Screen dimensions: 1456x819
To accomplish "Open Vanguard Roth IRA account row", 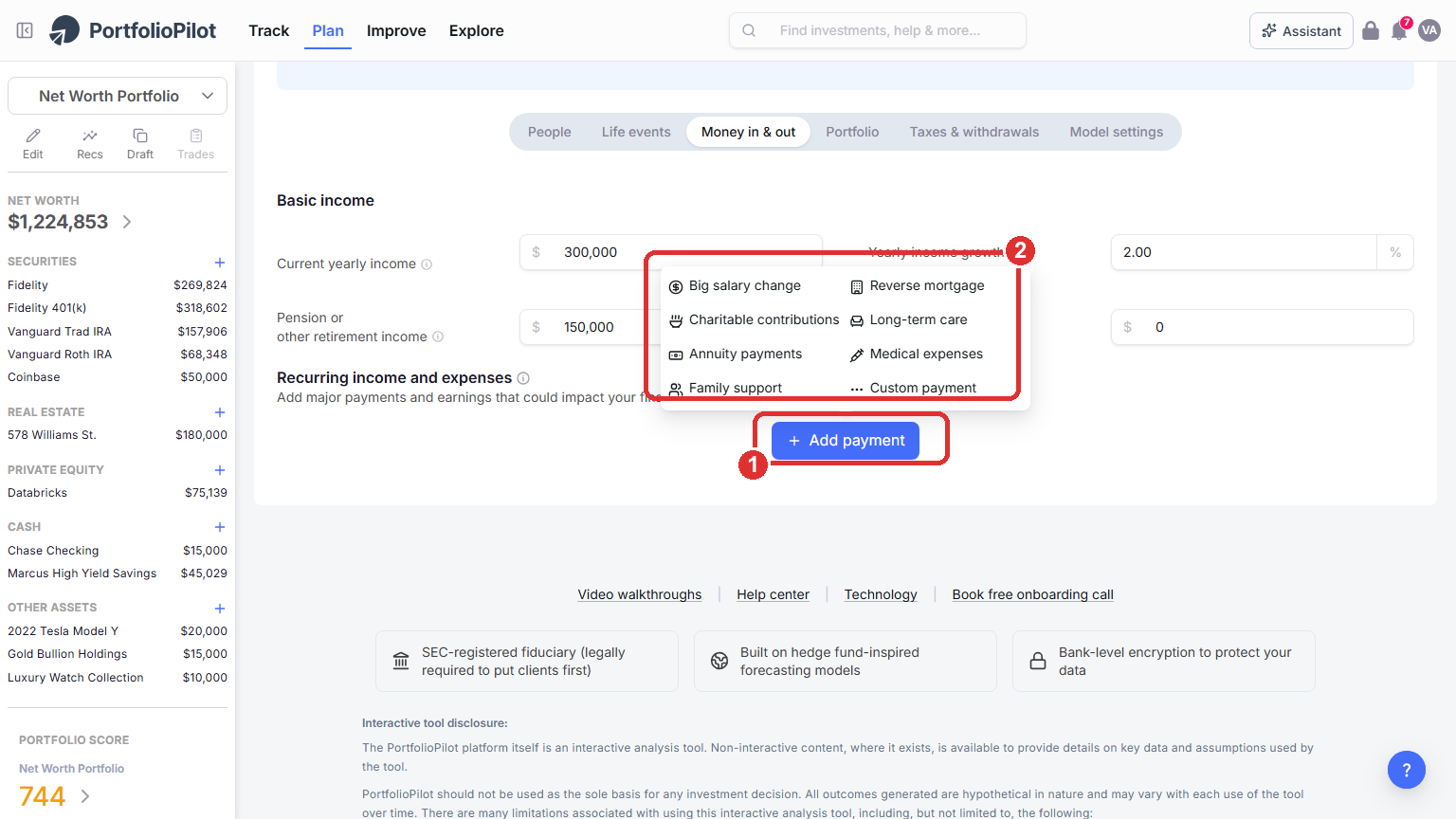I will [118, 355].
